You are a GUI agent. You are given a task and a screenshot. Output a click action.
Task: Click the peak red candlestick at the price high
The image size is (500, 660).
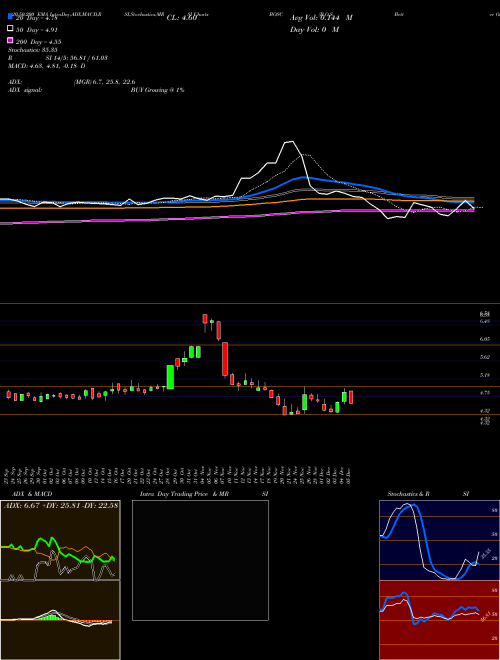click(x=205, y=320)
